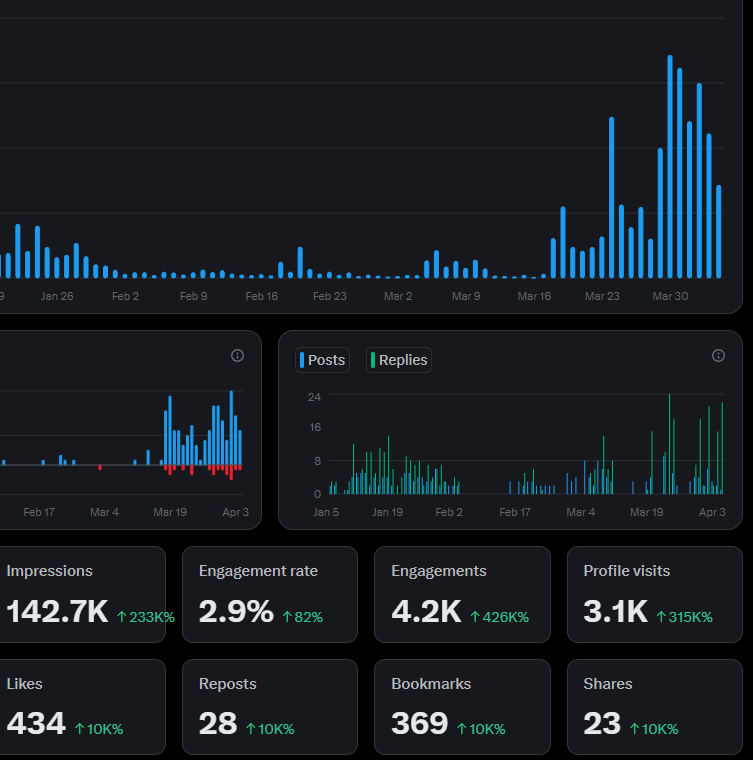Open the Engagement rate metric card
Screen dimensions: 753x760
point(270,595)
